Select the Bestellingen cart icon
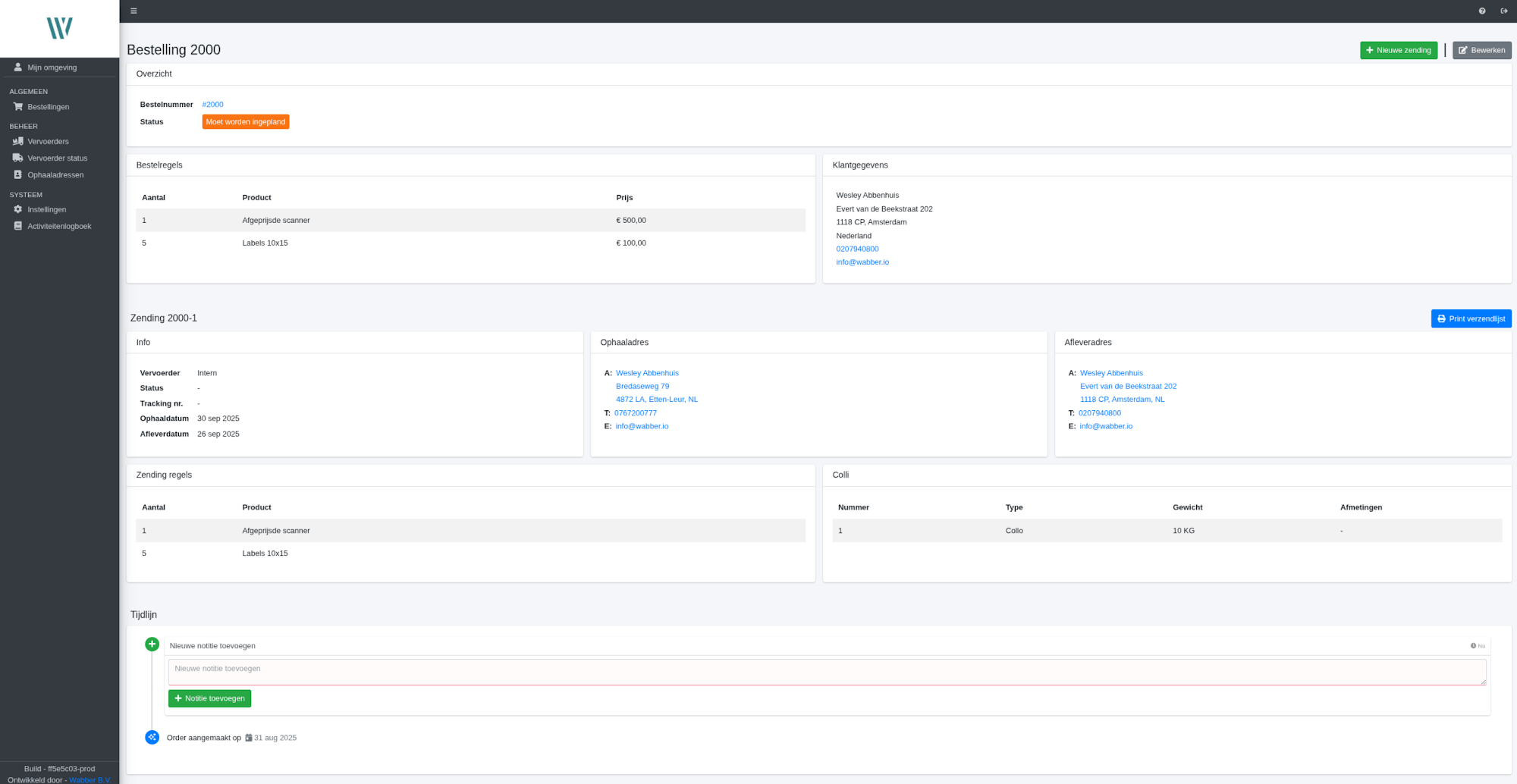This screenshot has width=1517, height=784. pos(18,106)
